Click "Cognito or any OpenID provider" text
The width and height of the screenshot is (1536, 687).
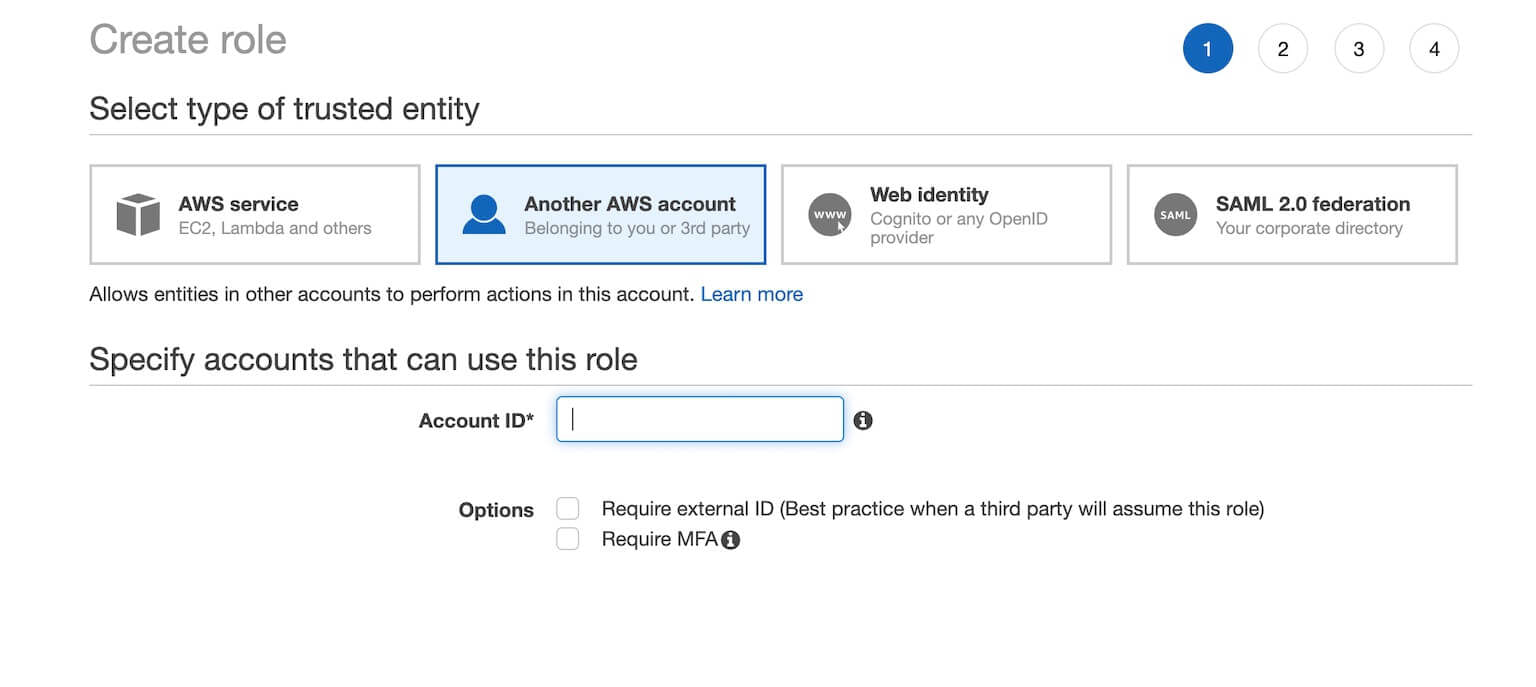click(x=959, y=228)
